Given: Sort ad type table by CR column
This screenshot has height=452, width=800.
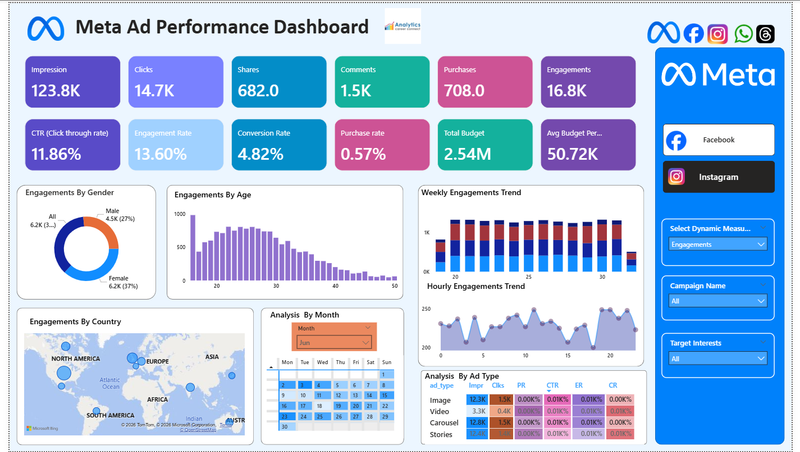Looking at the screenshot, I should (613, 386).
